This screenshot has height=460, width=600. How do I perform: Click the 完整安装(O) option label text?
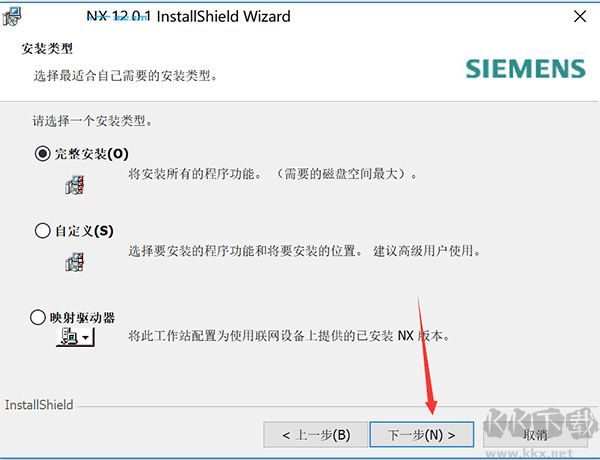tap(91, 154)
